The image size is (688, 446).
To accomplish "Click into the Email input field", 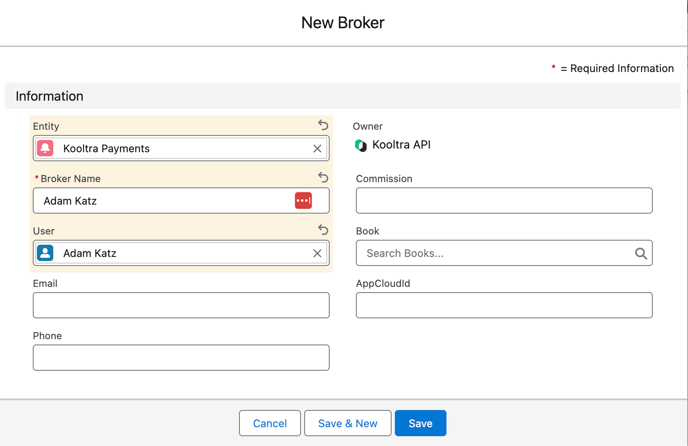I will [x=181, y=305].
